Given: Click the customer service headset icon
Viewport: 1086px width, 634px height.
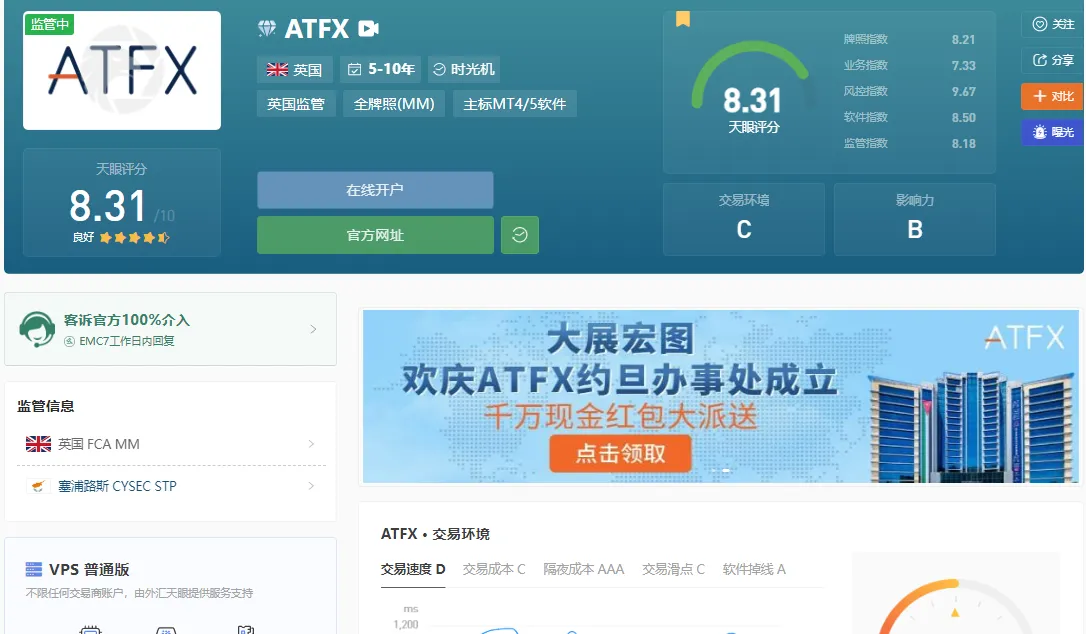Looking at the screenshot, I should (x=37, y=329).
